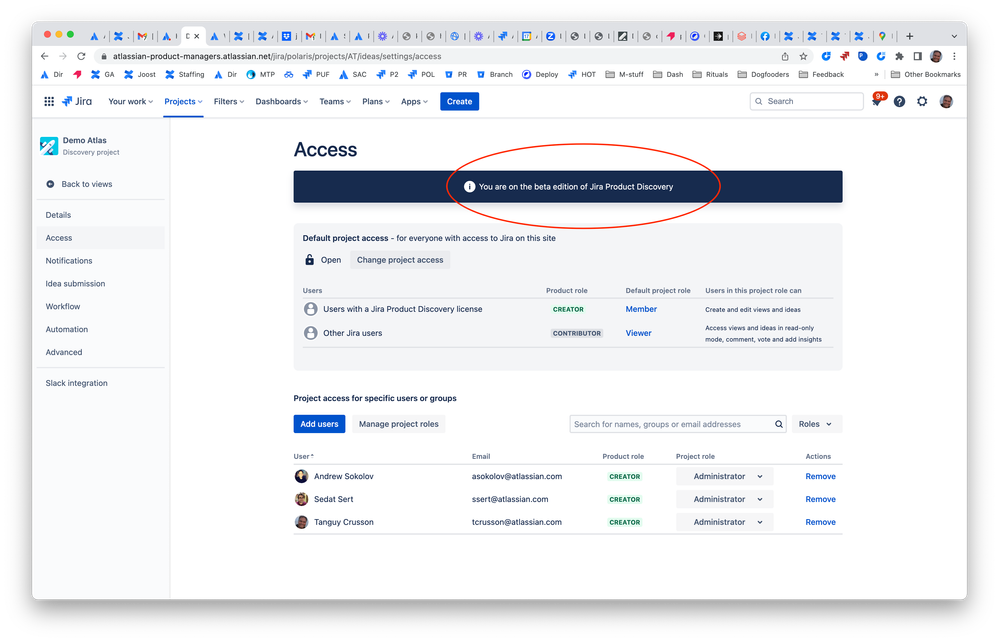Reload the page with the browser refresh icon

81,56
